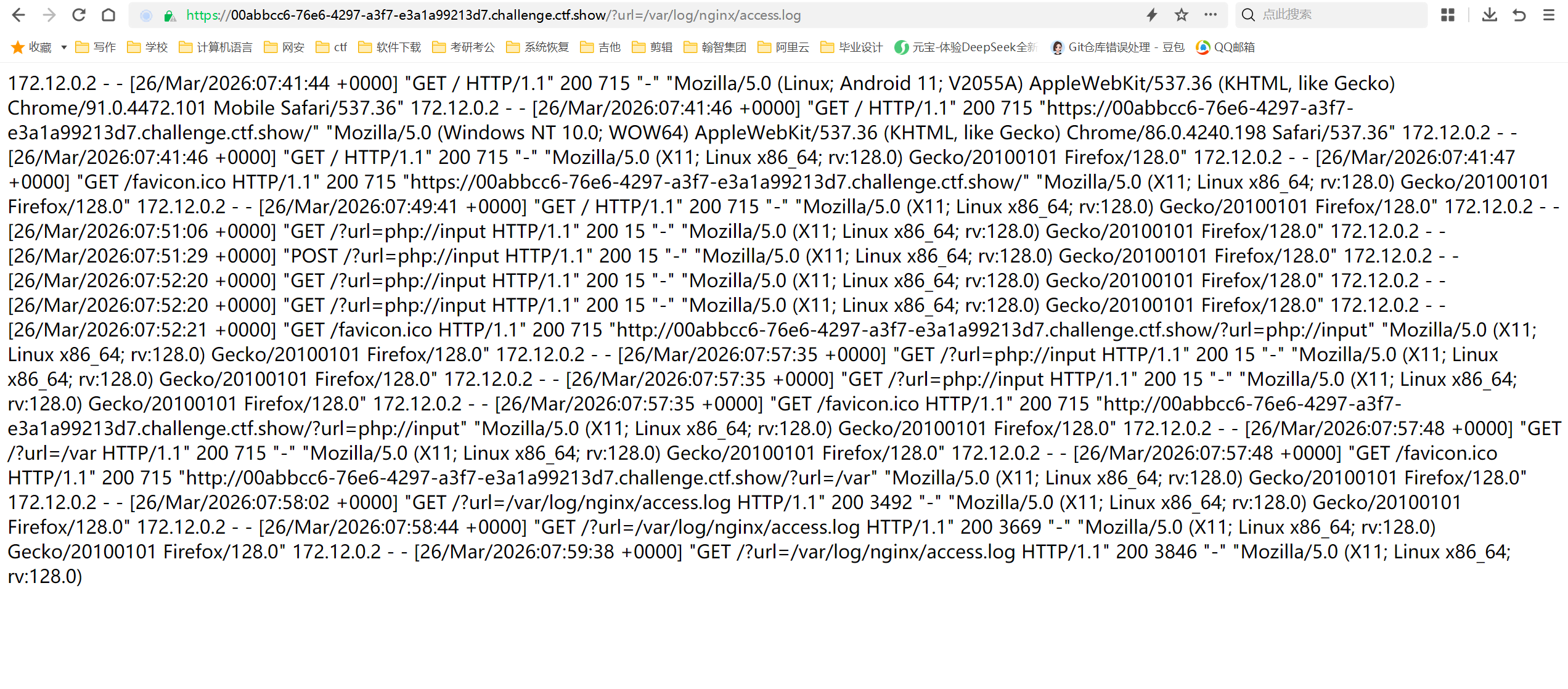Open the 网安 bookmarks folder
1568x689 pixels.
284,47
